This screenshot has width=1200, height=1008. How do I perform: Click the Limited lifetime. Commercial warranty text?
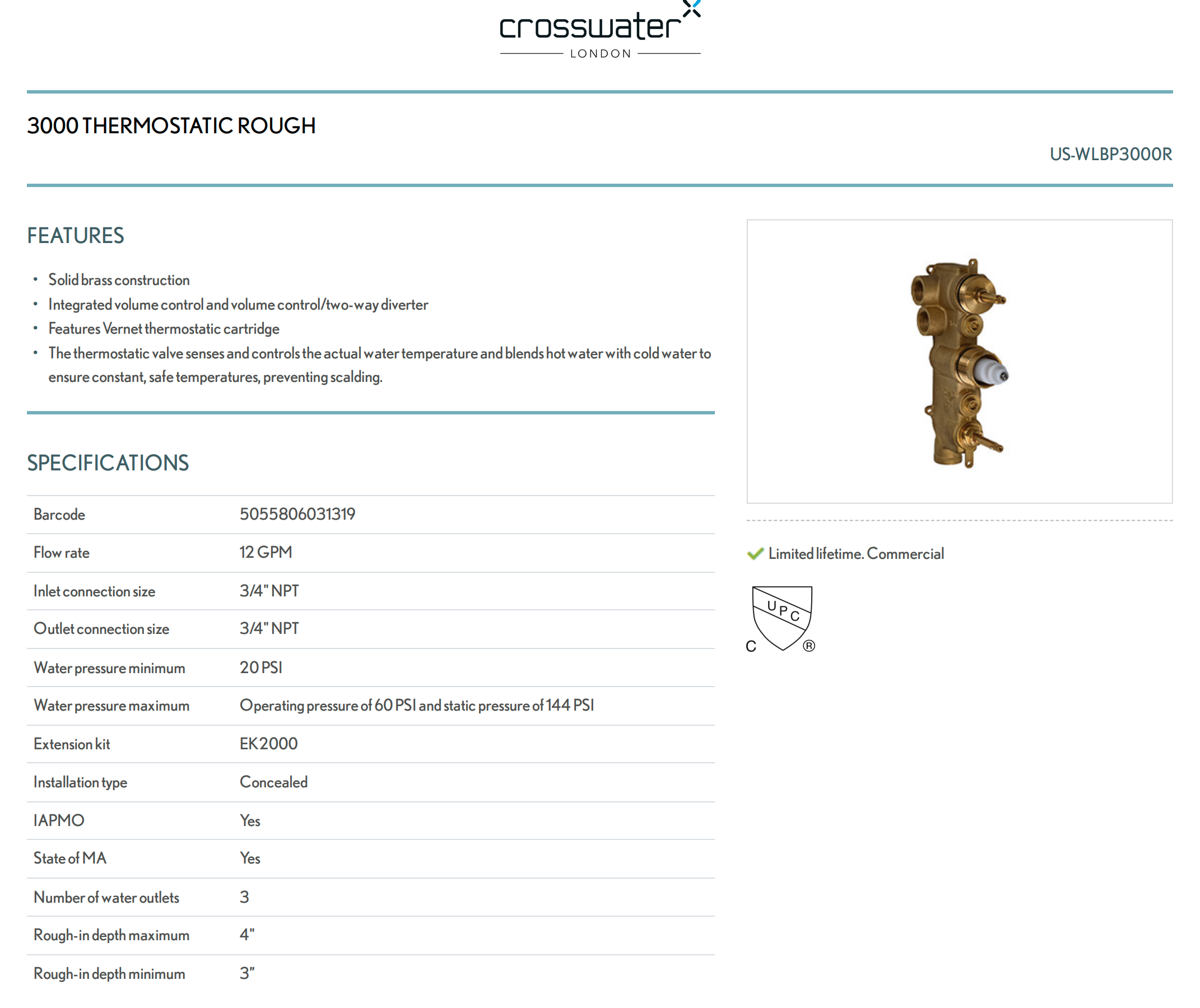pyautogui.click(x=855, y=554)
